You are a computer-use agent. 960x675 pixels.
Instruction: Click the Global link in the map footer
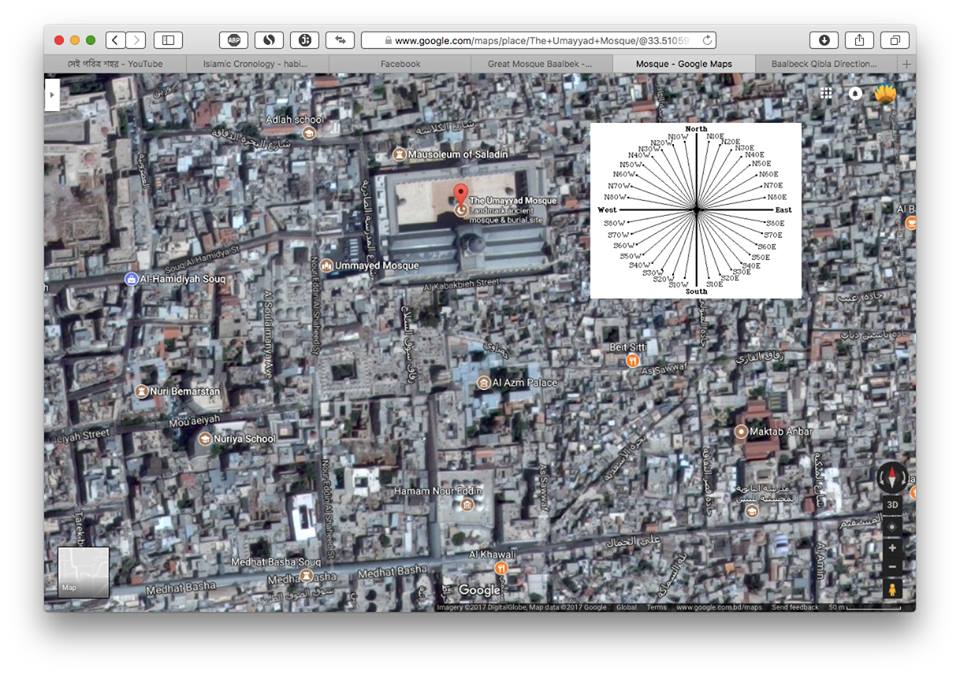tap(626, 608)
